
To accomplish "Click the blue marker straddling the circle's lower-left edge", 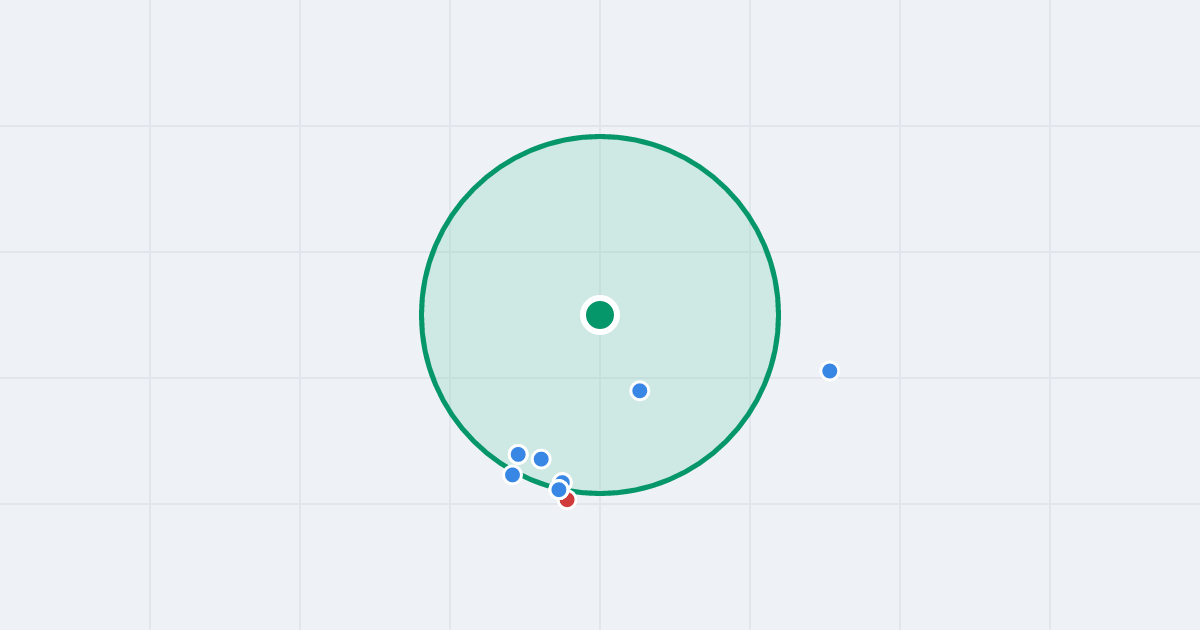I will pyautogui.click(x=513, y=475).
